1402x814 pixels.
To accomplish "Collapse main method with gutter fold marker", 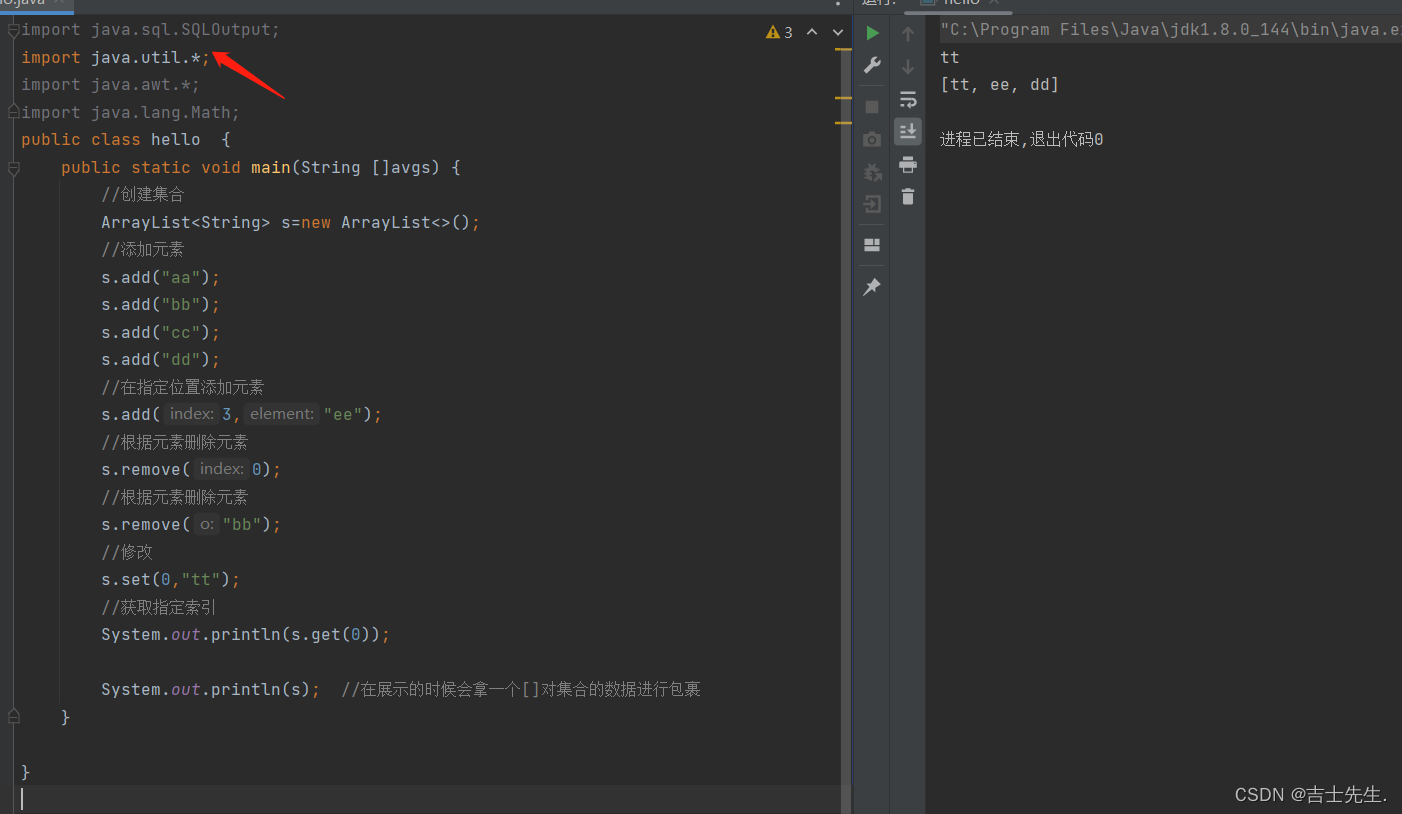I will pyautogui.click(x=13, y=167).
